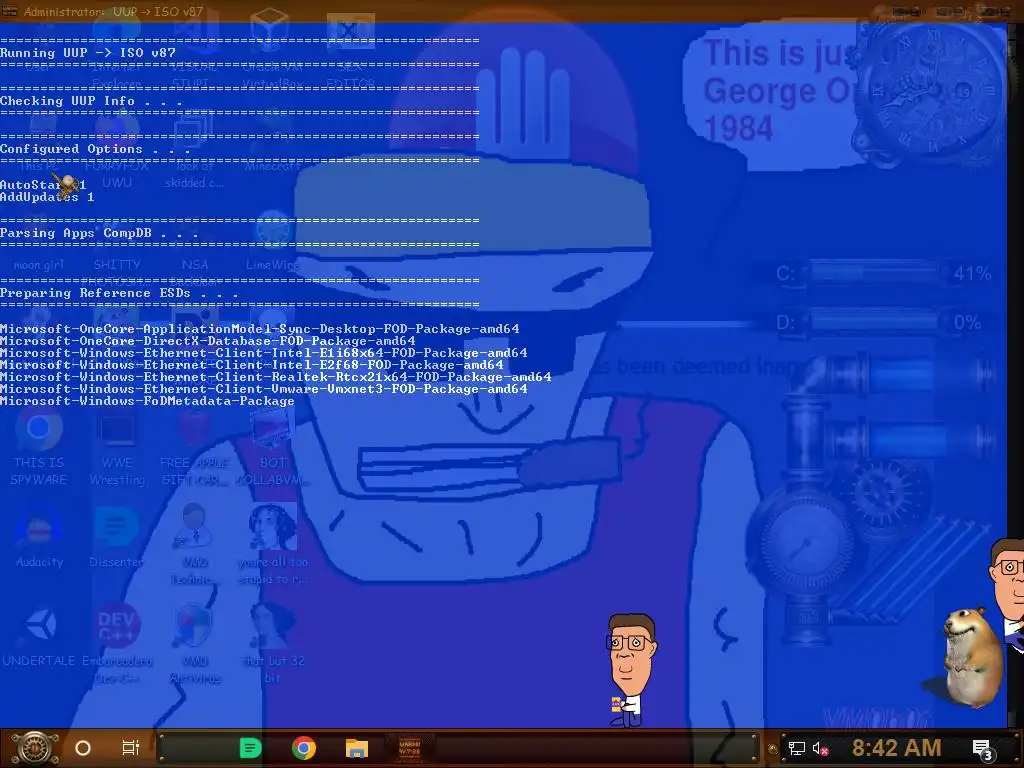The width and height of the screenshot is (1024, 768).
Task: Click the "Configured Options" line
Action: click(95, 149)
